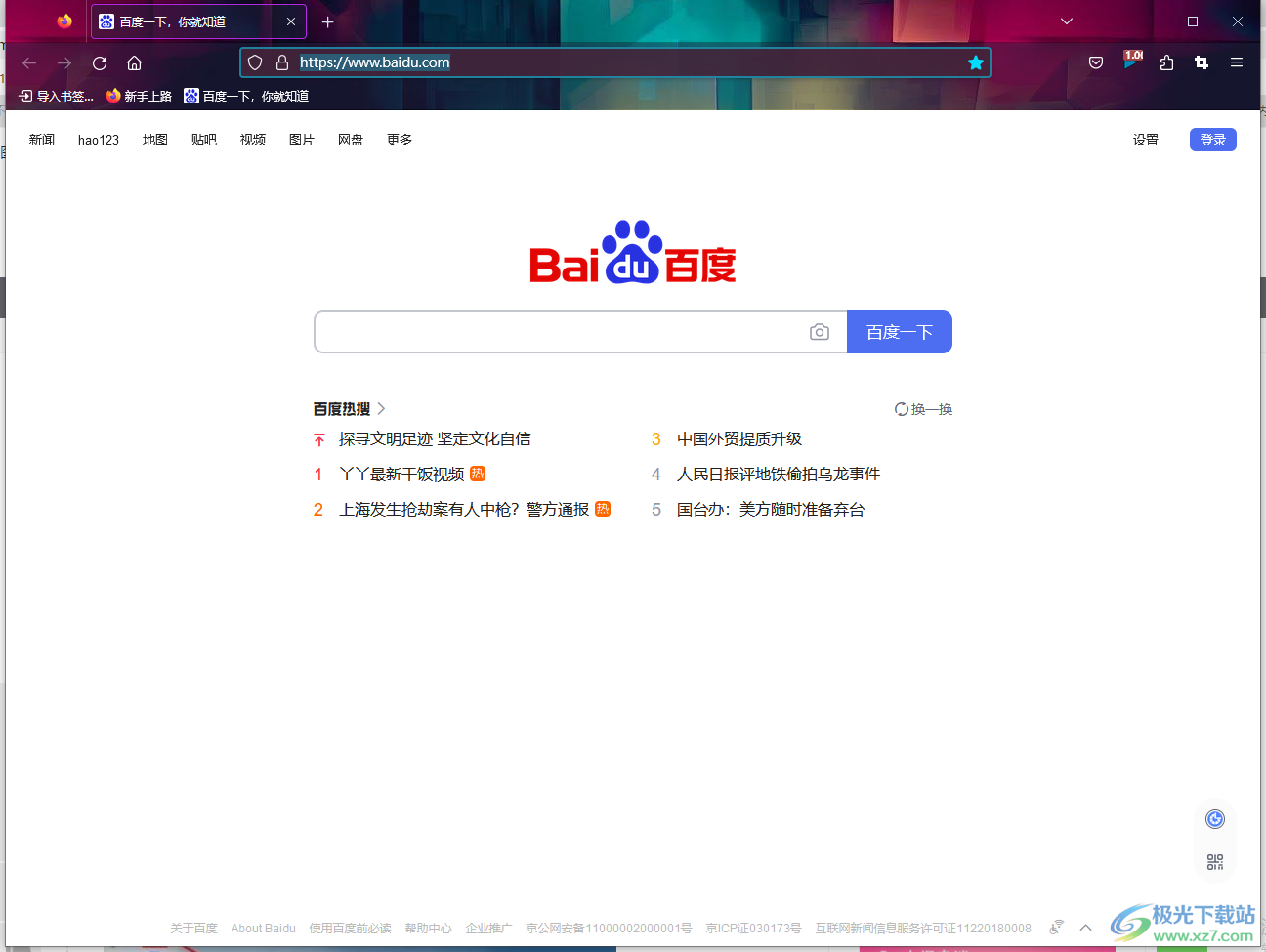Image resolution: width=1266 pixels, height=952 pixels.
Task: Click the Firefox View icon in tab bar
Action: [x=64, y=21]
